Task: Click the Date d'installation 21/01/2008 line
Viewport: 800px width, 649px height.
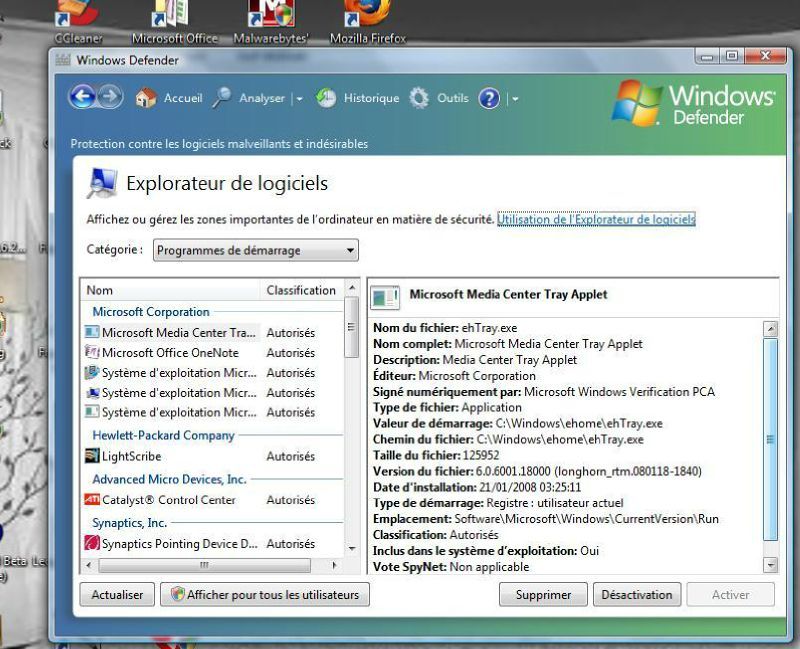Action: point(477,487)
